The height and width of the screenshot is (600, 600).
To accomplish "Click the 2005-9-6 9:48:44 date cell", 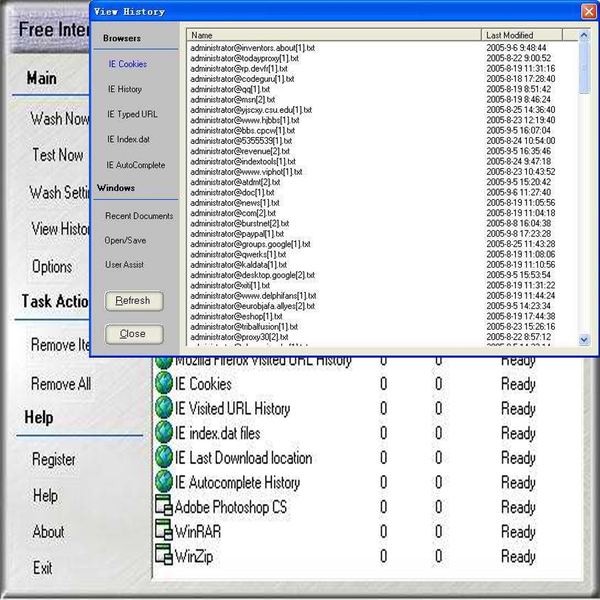I will [x=516, y=48].
